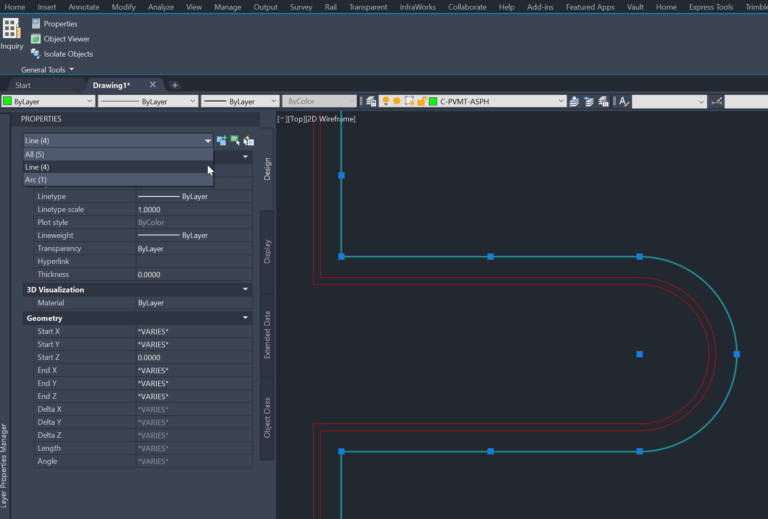Click the Material ByLayer value
768x519 pixels.
(x=194, y=303)
